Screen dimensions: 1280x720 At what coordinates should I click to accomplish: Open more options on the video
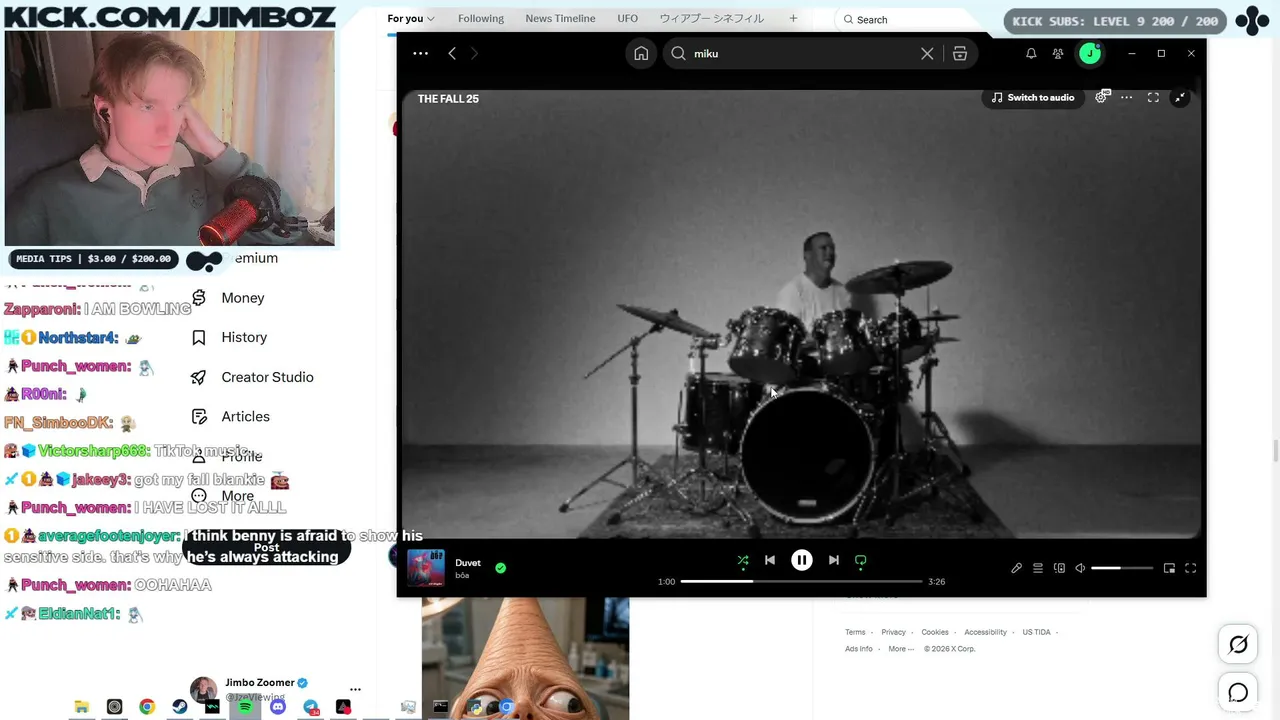point(1127,97)
